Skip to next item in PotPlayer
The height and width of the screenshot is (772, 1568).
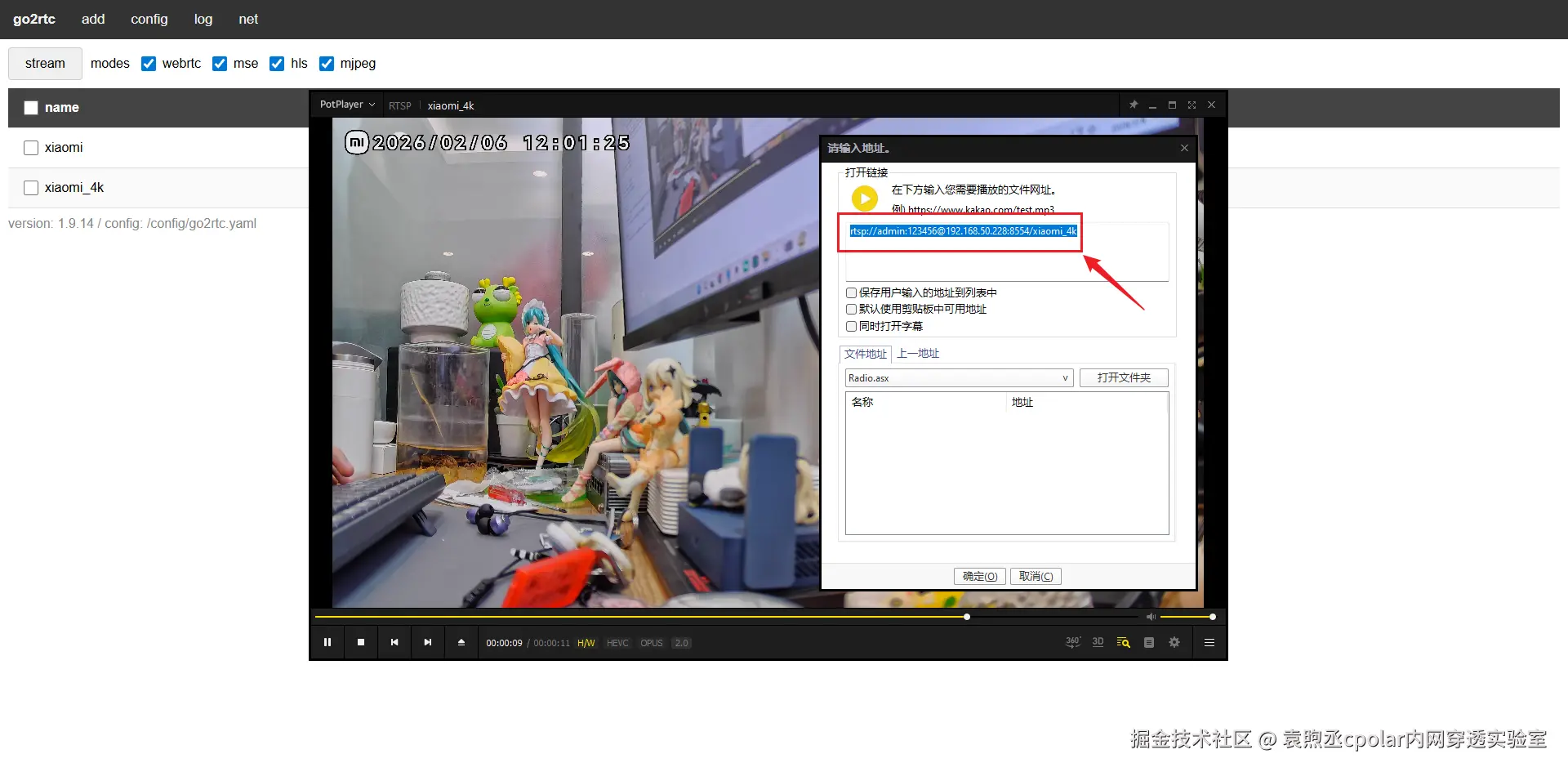coord(428,643)
